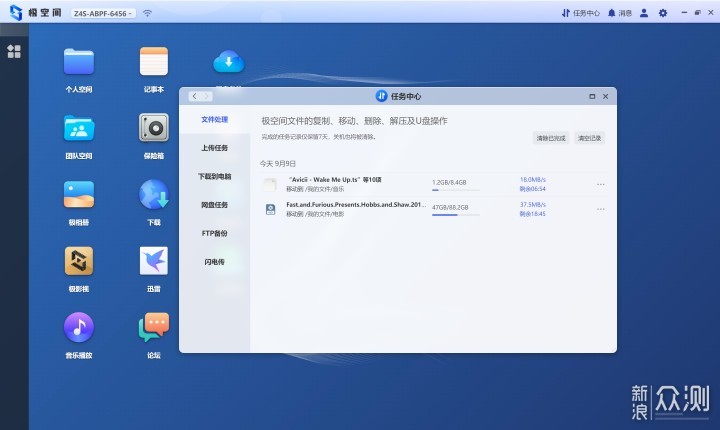This screenshot has width=720, height=430.
Task: Switch to the 上传任务 tab
Action: point(214,148)
